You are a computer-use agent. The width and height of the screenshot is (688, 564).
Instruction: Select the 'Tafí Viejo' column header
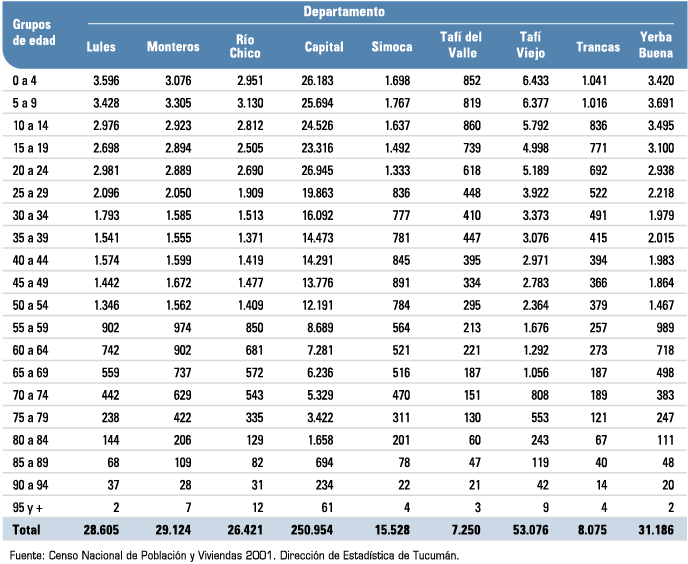point(530,45)
